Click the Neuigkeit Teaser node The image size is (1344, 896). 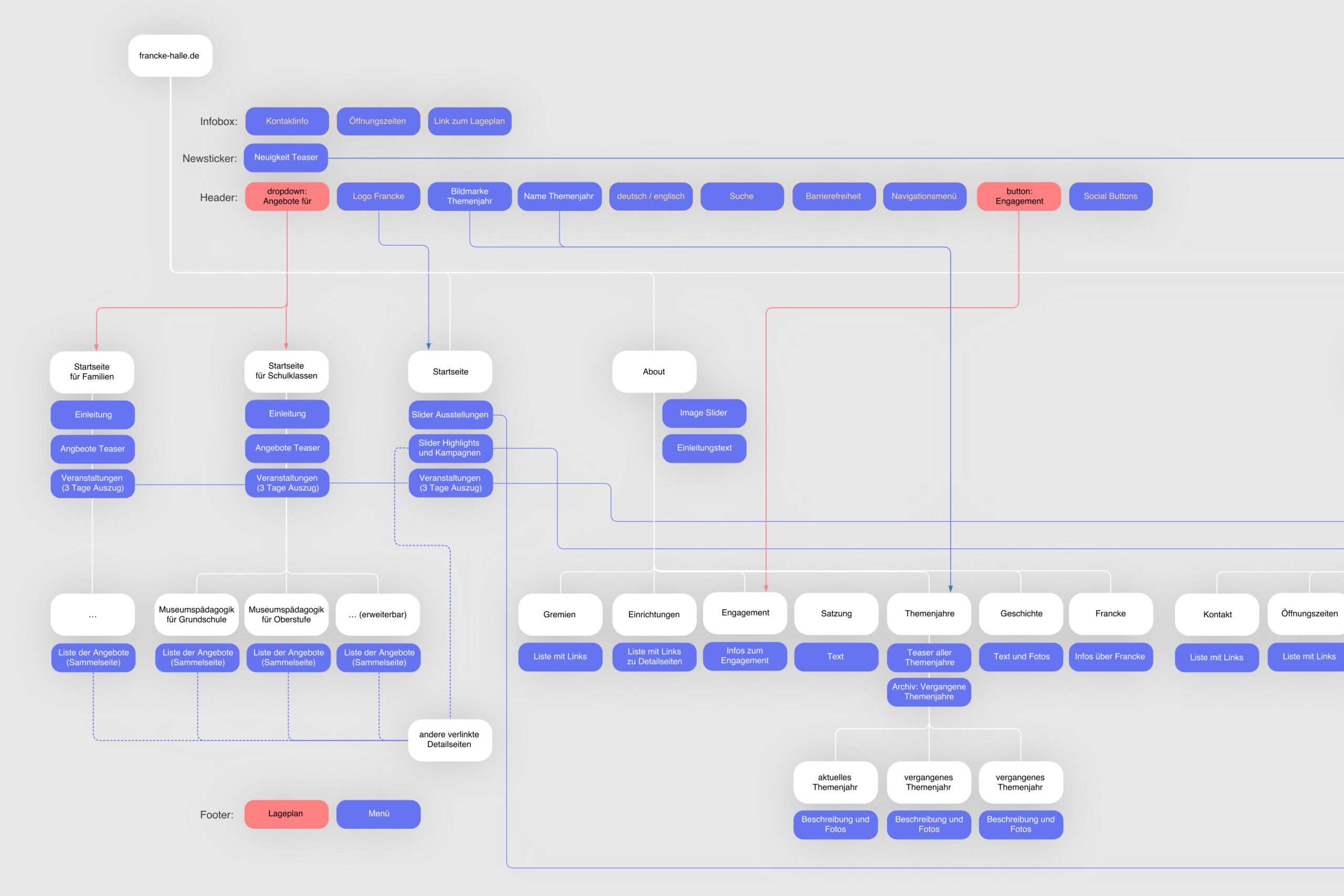286,157
